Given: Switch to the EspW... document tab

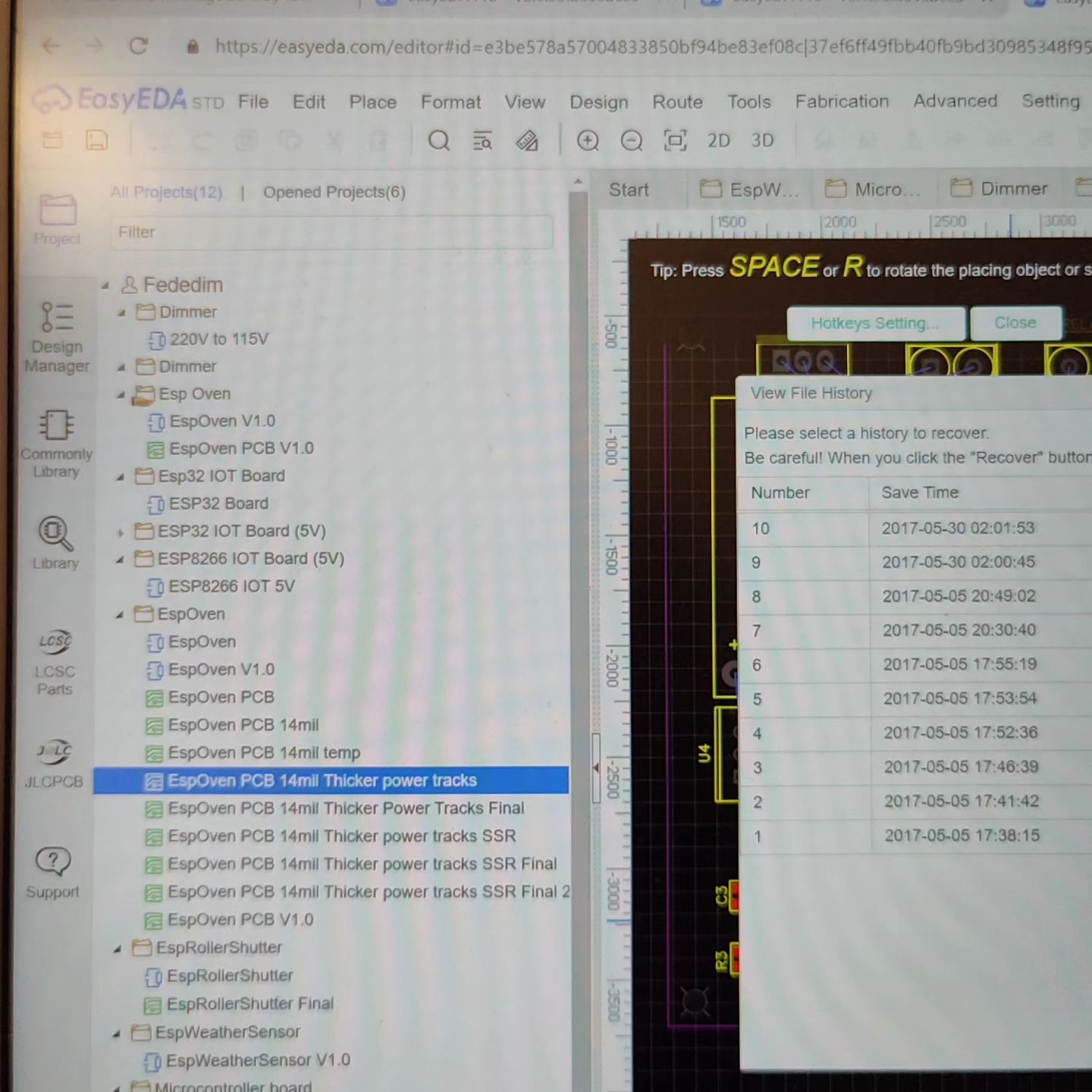Looking at the screenshot, I should point(749,190).
